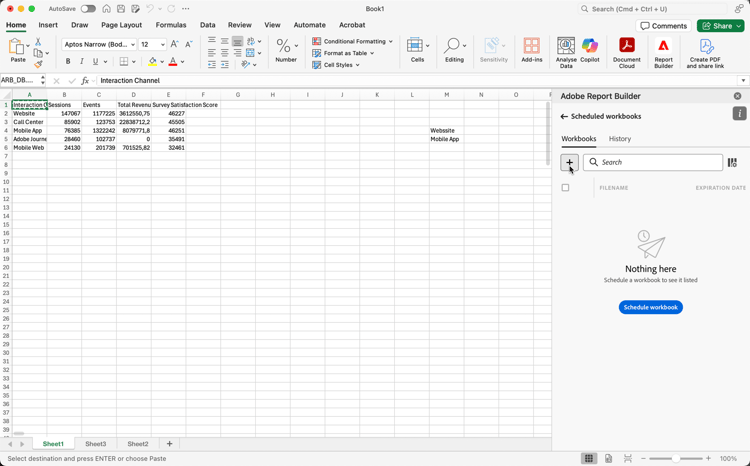Adjust the zoom slider in status bar
The width and height of the screenshot is (750, 466).
tap(675, 458)
